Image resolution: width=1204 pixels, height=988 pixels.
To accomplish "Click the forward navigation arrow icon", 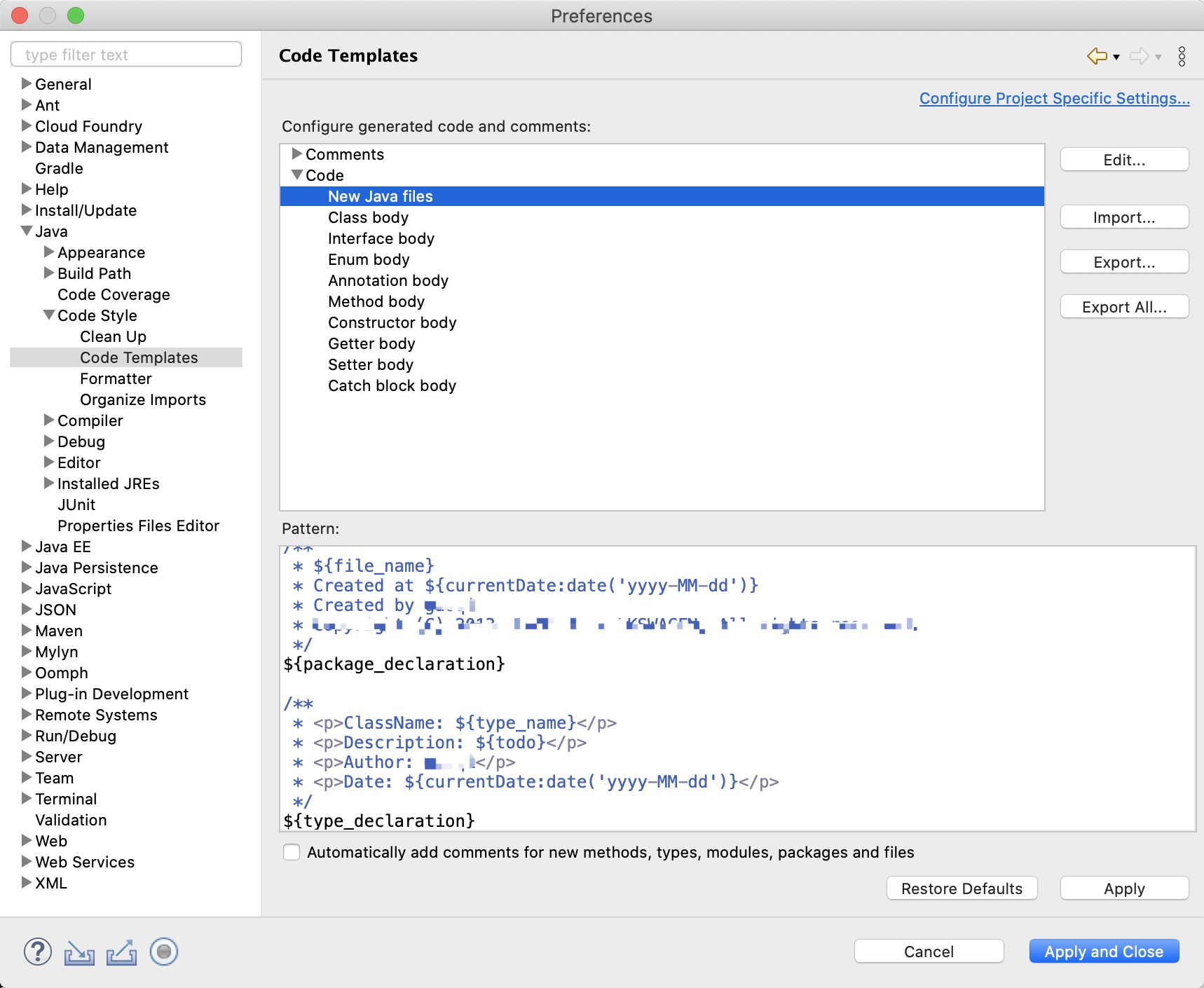I will 1140,56.
